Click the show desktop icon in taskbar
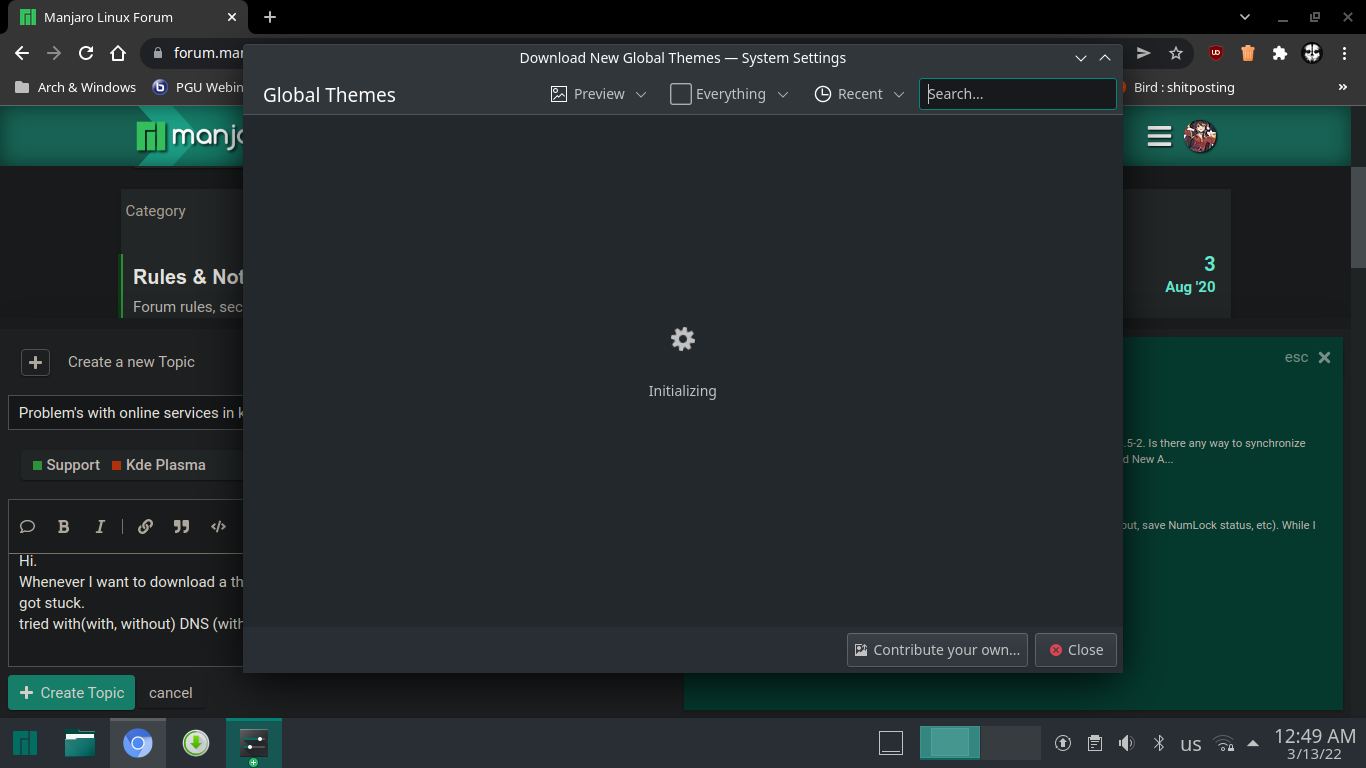 891,743
